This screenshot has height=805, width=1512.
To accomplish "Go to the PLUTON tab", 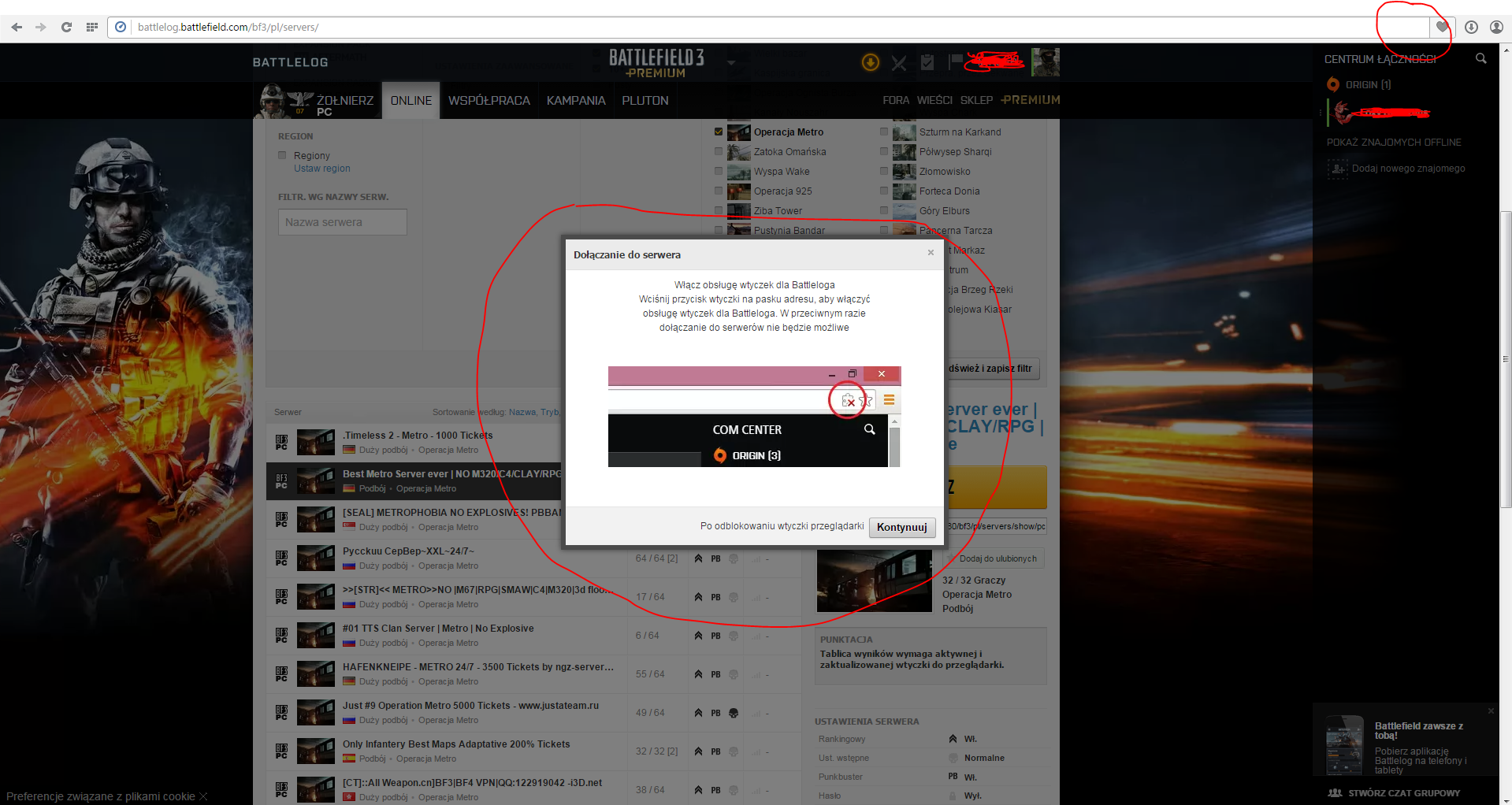I will (x=645, y=101).
